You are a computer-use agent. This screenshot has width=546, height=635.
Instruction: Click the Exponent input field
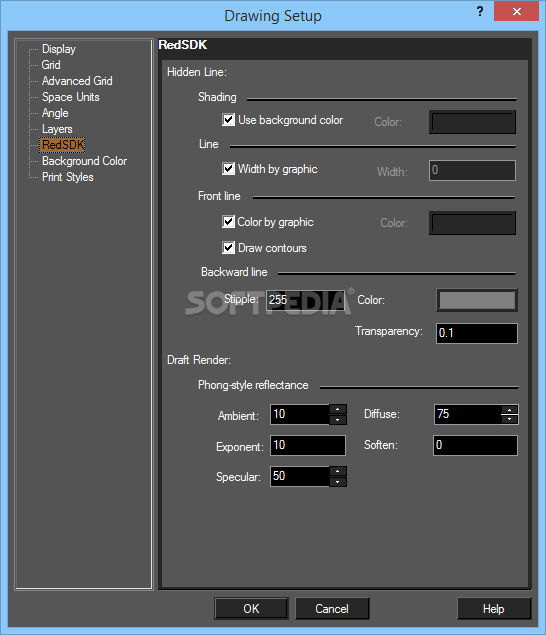point(308,445)
